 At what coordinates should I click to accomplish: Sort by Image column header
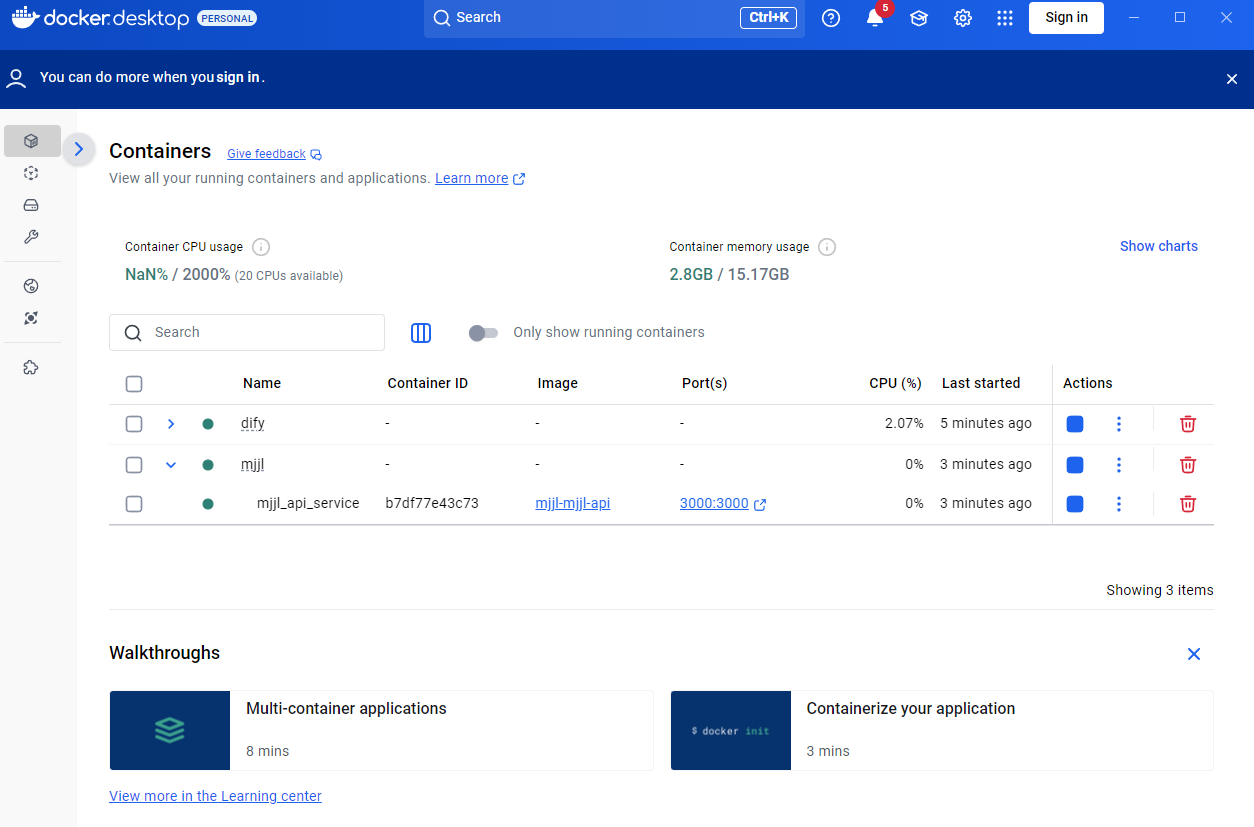pyautogui.click(x=558, y=383)
